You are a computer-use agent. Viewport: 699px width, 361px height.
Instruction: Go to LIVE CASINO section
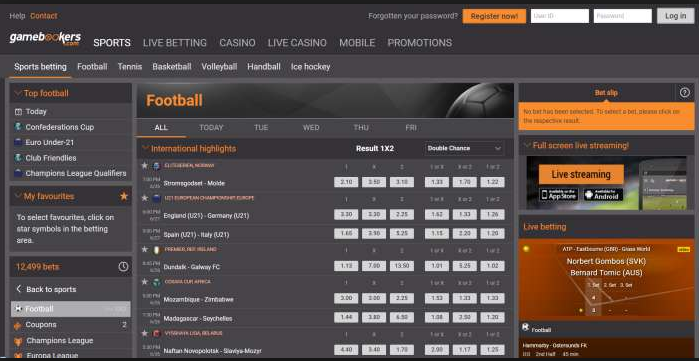(x=297, y=43)
